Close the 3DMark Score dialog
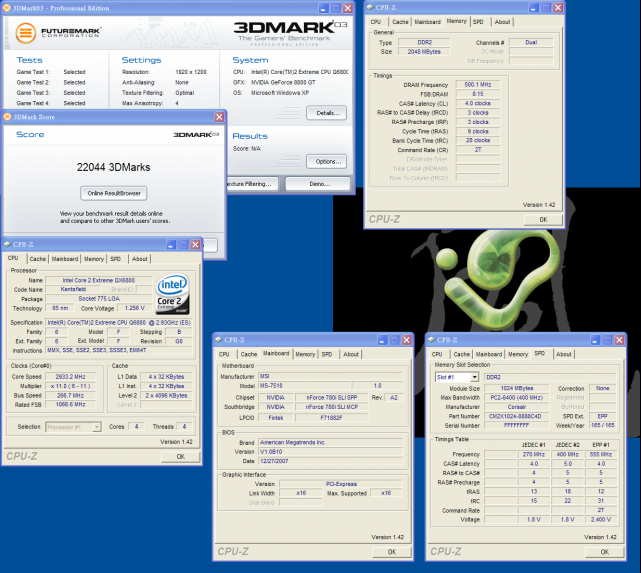Screen dimensions: 641x573 tap(219, 117)
